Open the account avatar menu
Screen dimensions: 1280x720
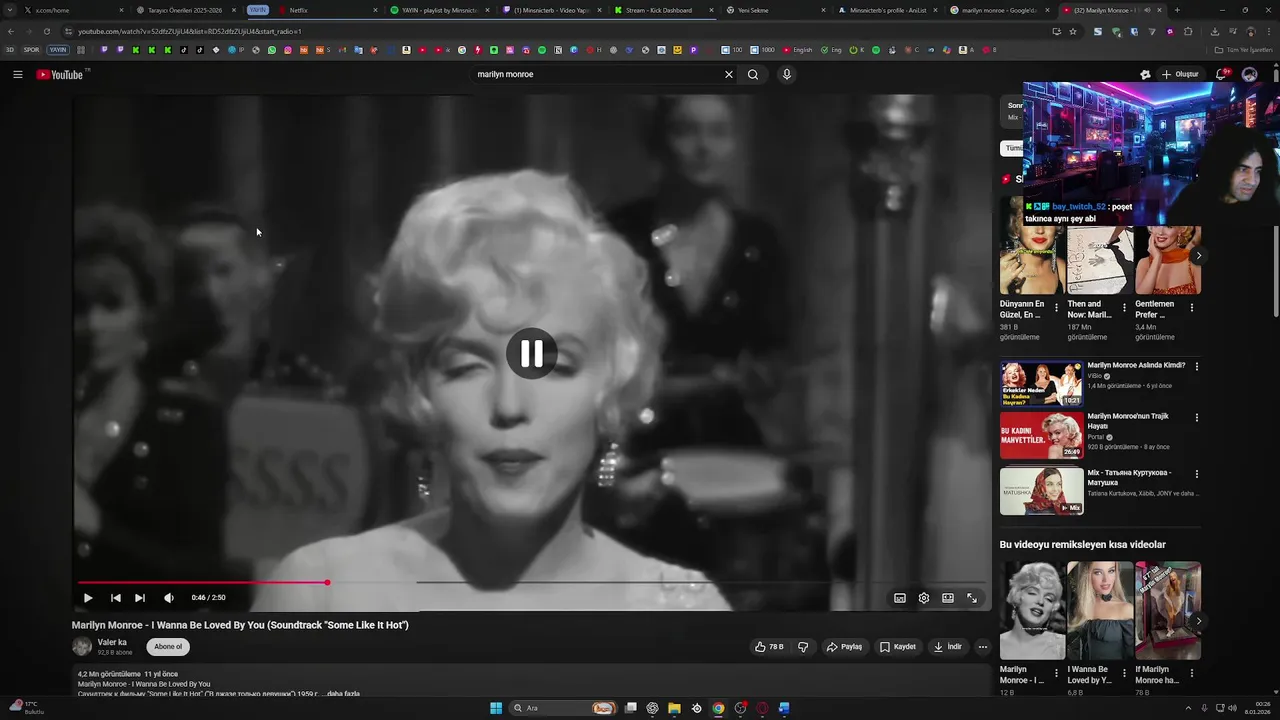(x=1249, y=74)
